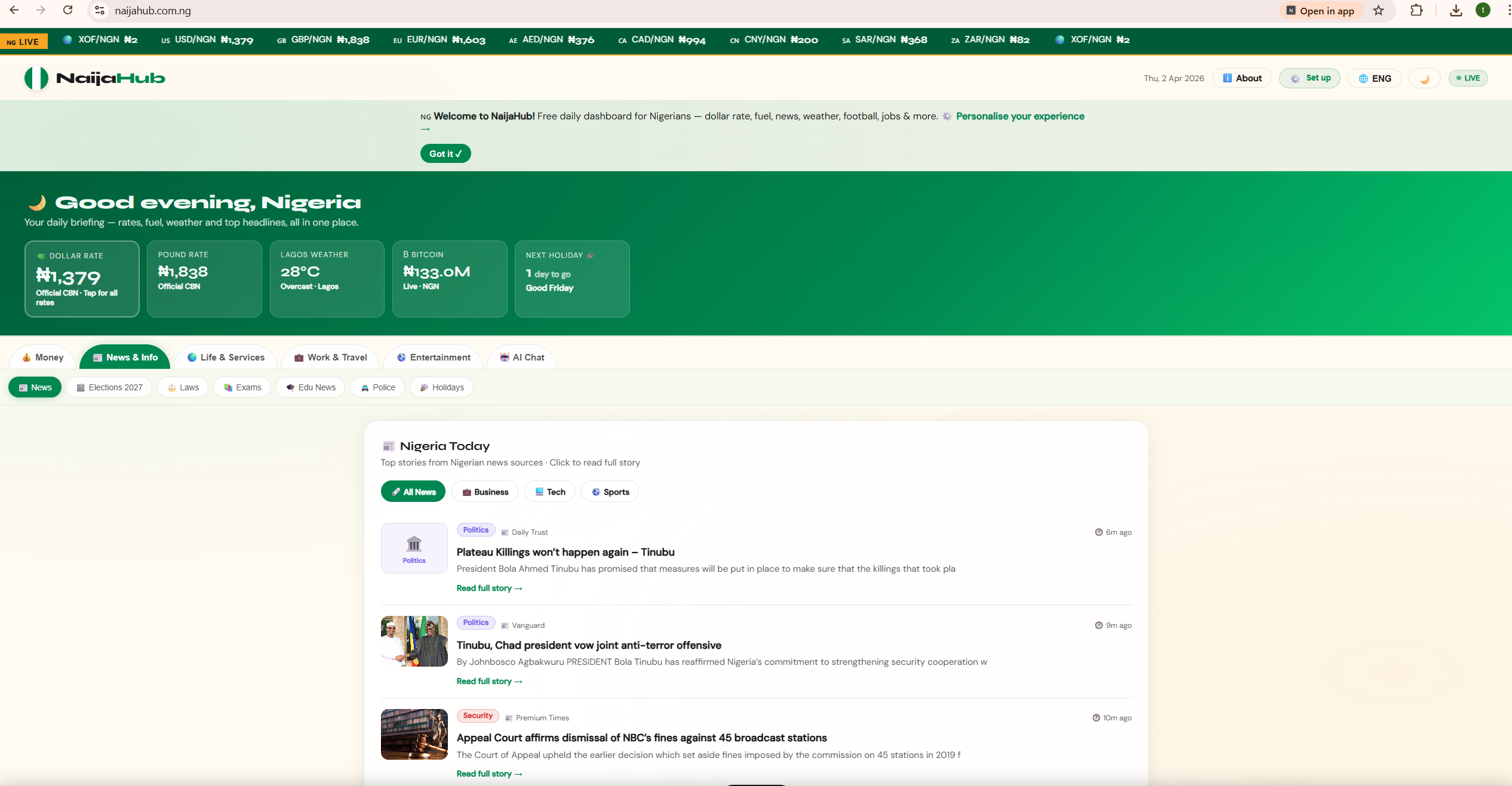Click the ZAR/NGN ₦82 ticker rate

click(990, 40)
